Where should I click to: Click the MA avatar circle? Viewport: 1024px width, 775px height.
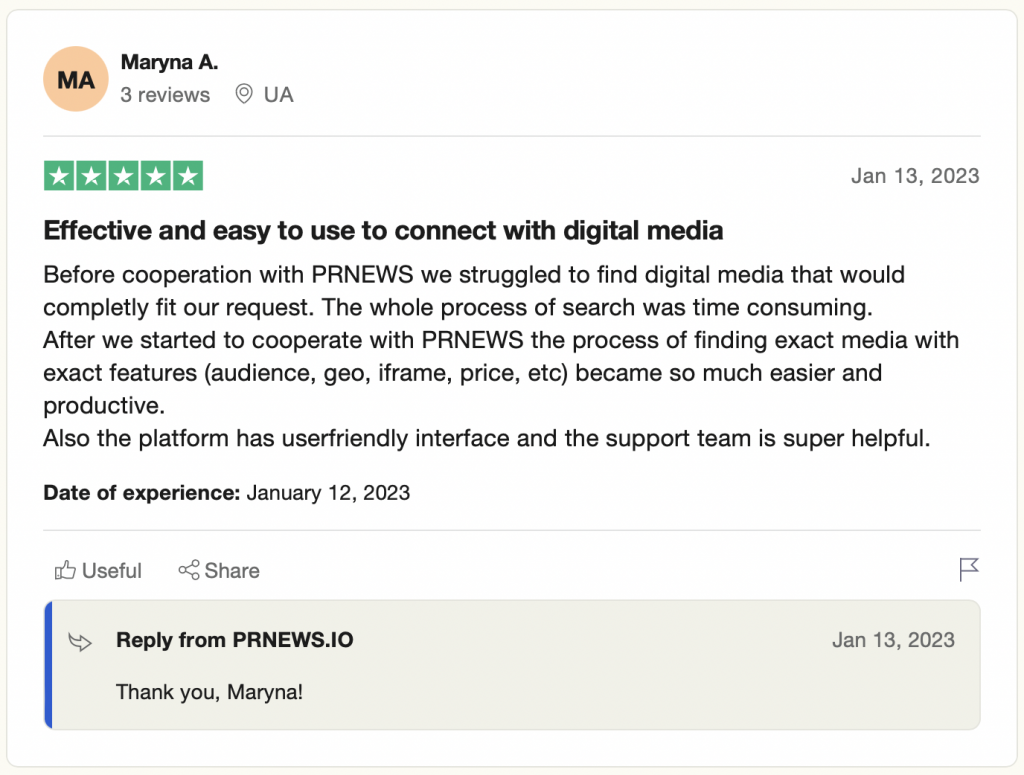click(x=76, y=79)
